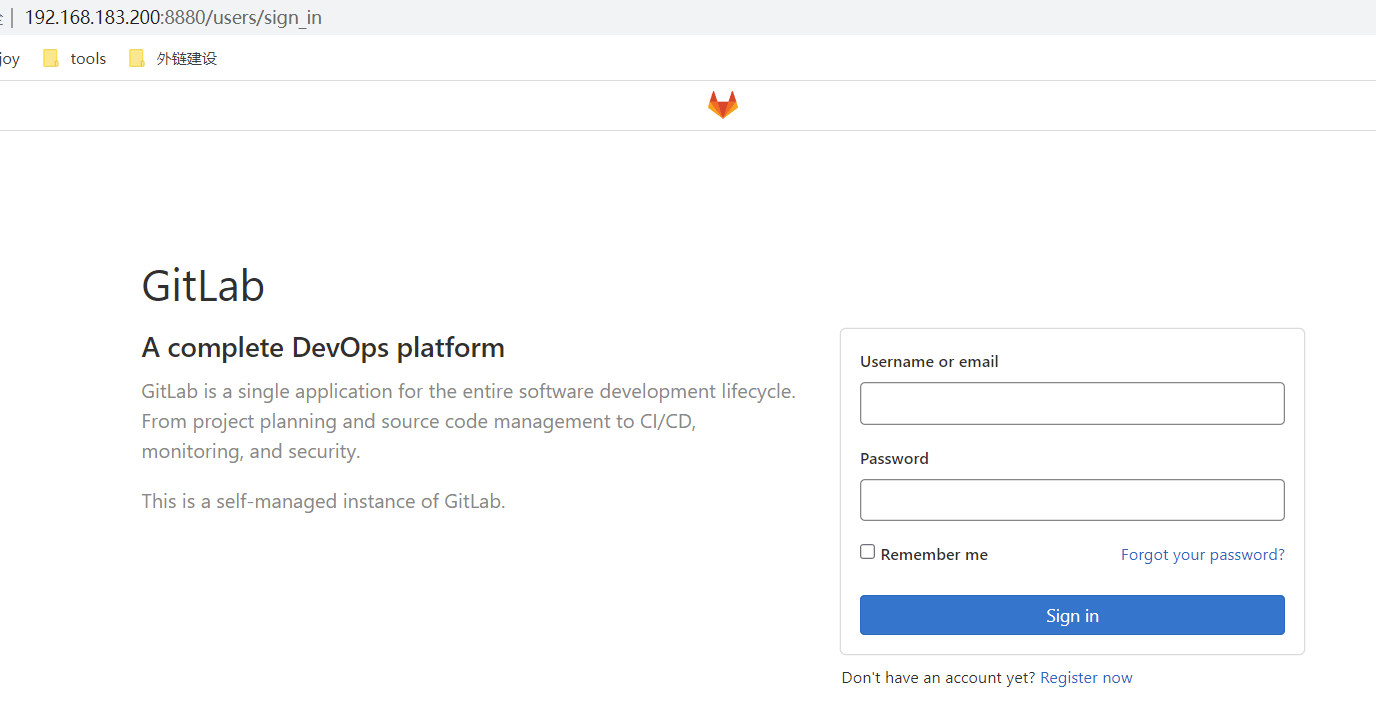Tick the Remember me checkbox
Image resolution: width=1376 pixels, height=718 pixels.
pos(868,552)
